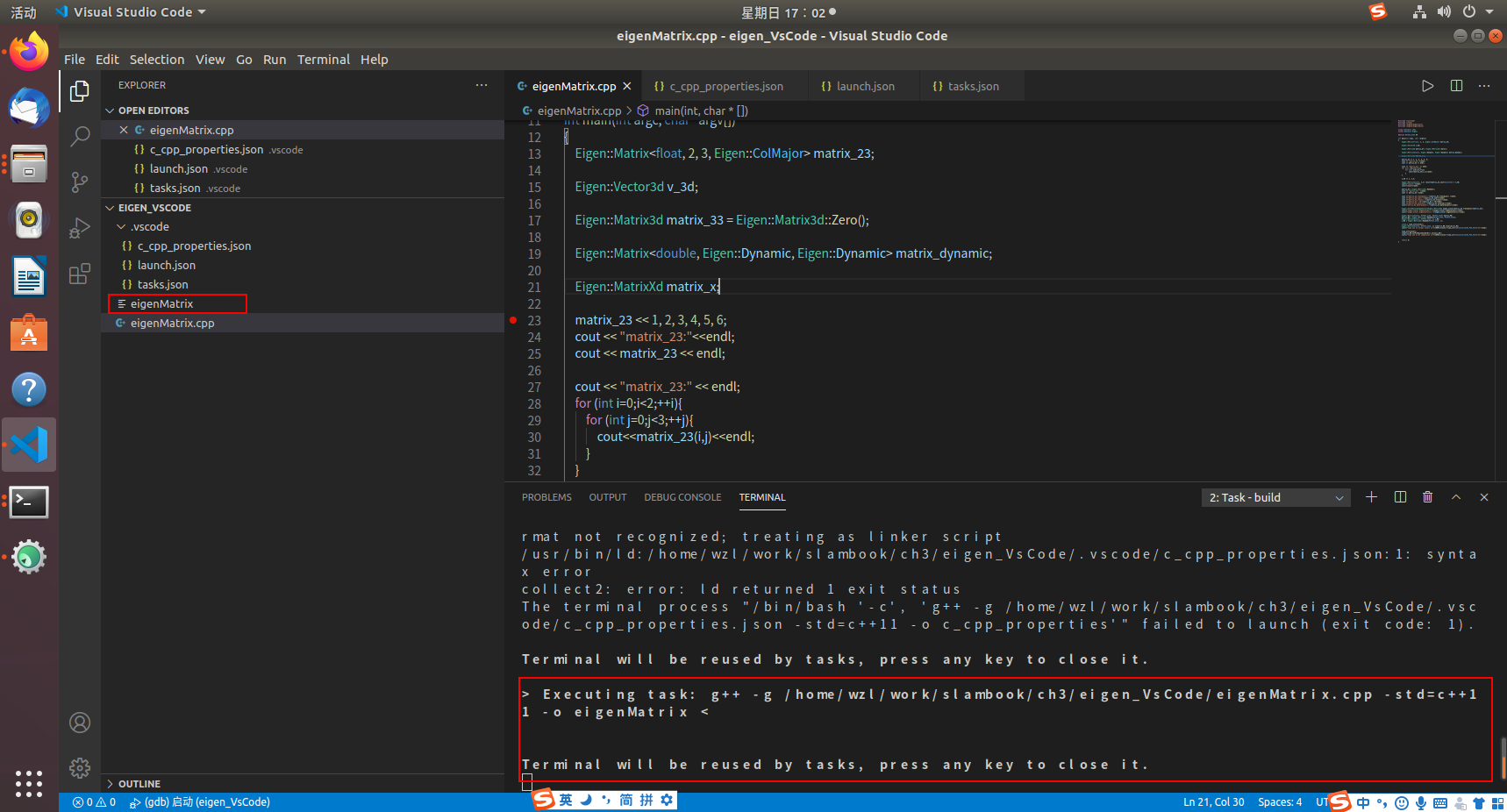Open the Accounts icon in activity bar
Viewport: 1507px width, 812px height.
80,723
